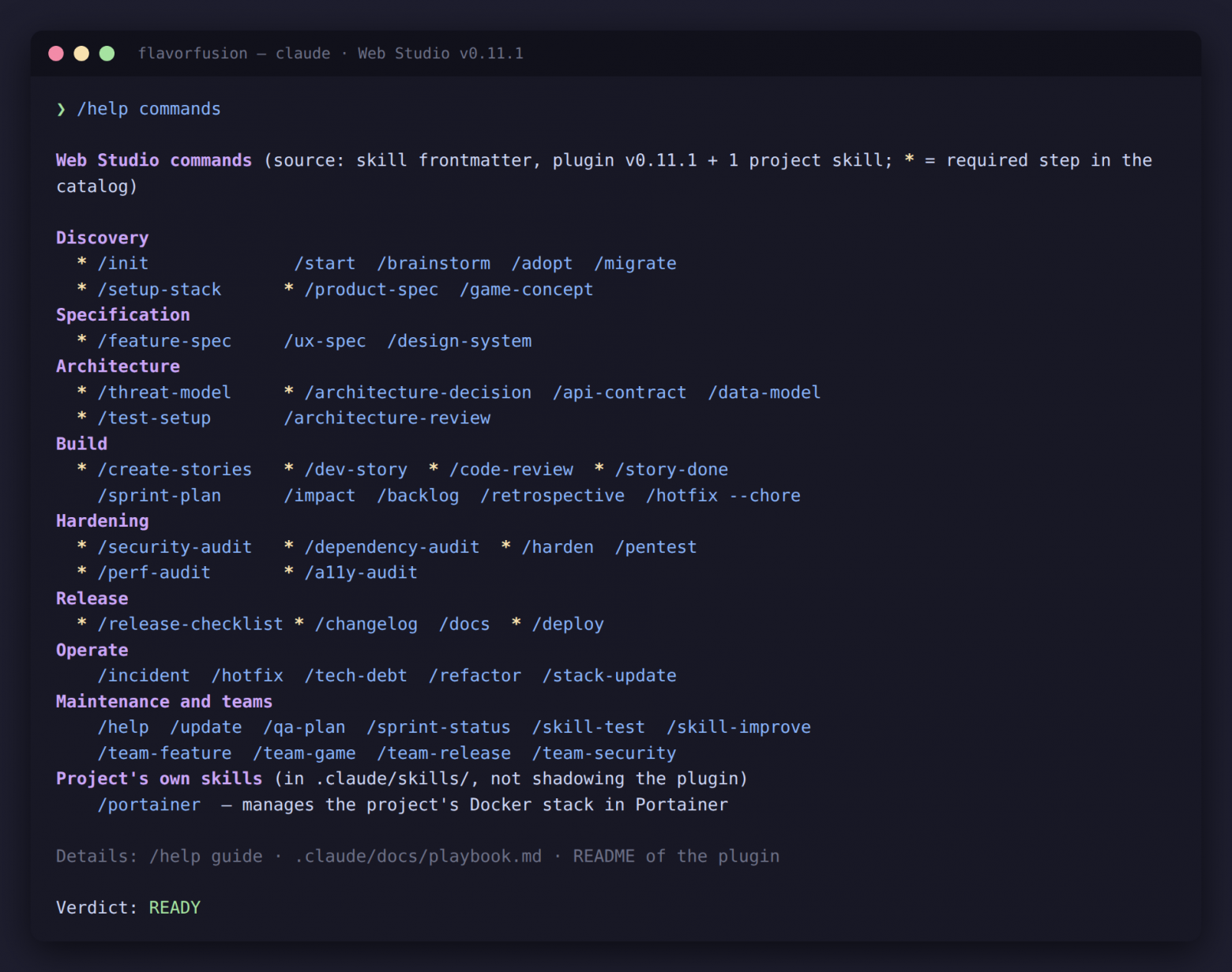Screen dimensions: 1232x972
Task: Click the /start command
Action: tap(325, 264)
